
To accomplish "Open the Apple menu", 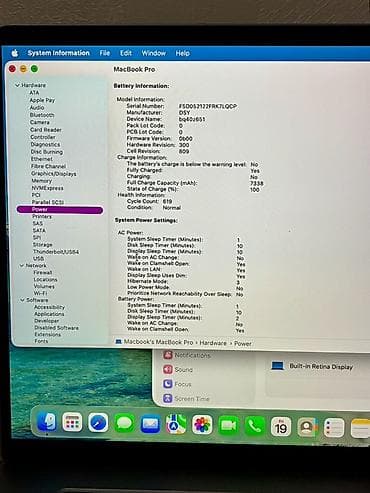I will pyautogui.click(x=15, y=53).
